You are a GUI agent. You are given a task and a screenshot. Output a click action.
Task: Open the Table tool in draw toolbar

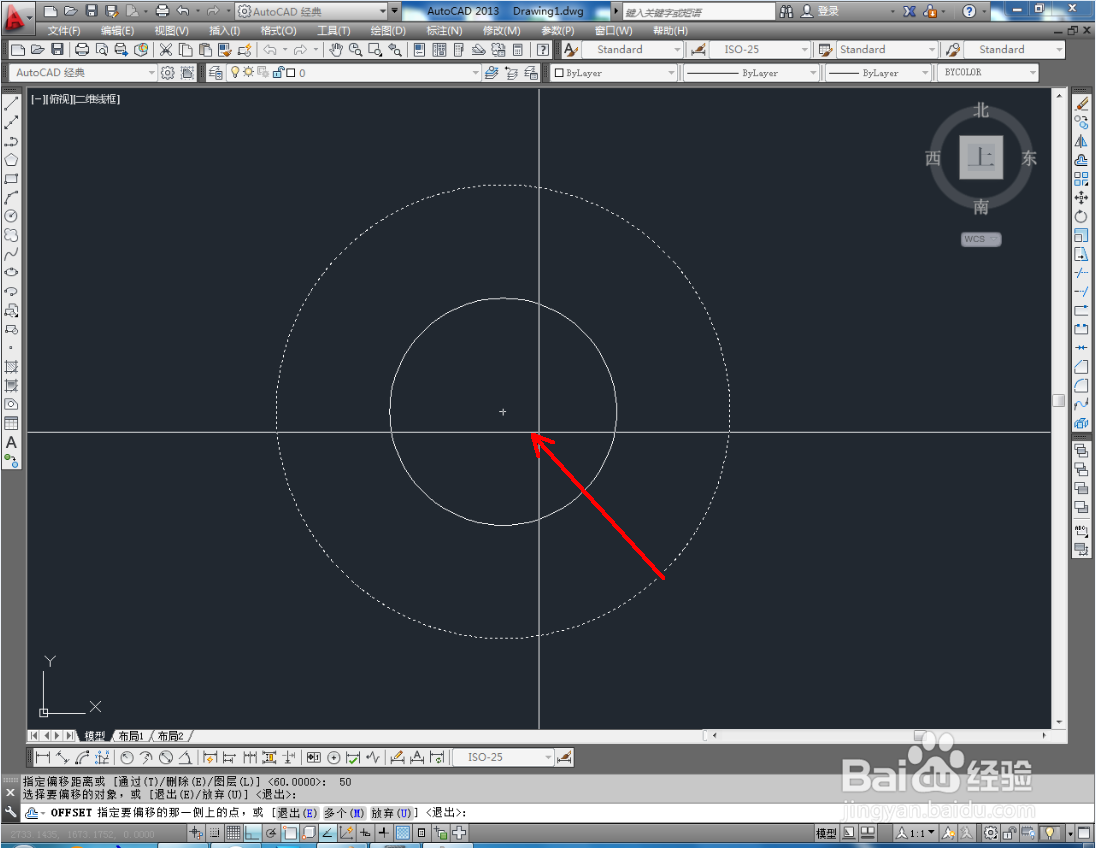point(11,423)
